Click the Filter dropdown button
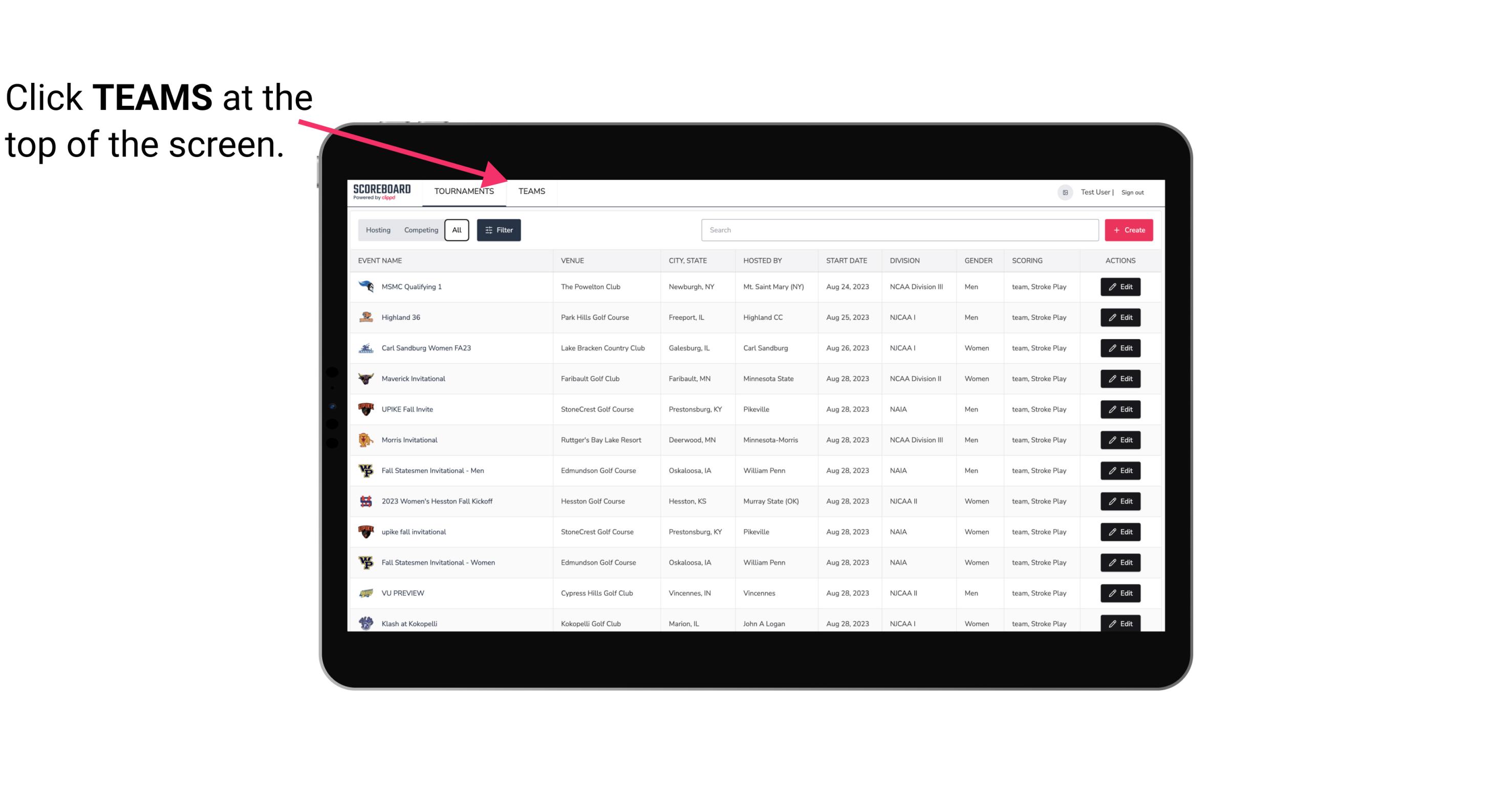 (x=498, y=230)
